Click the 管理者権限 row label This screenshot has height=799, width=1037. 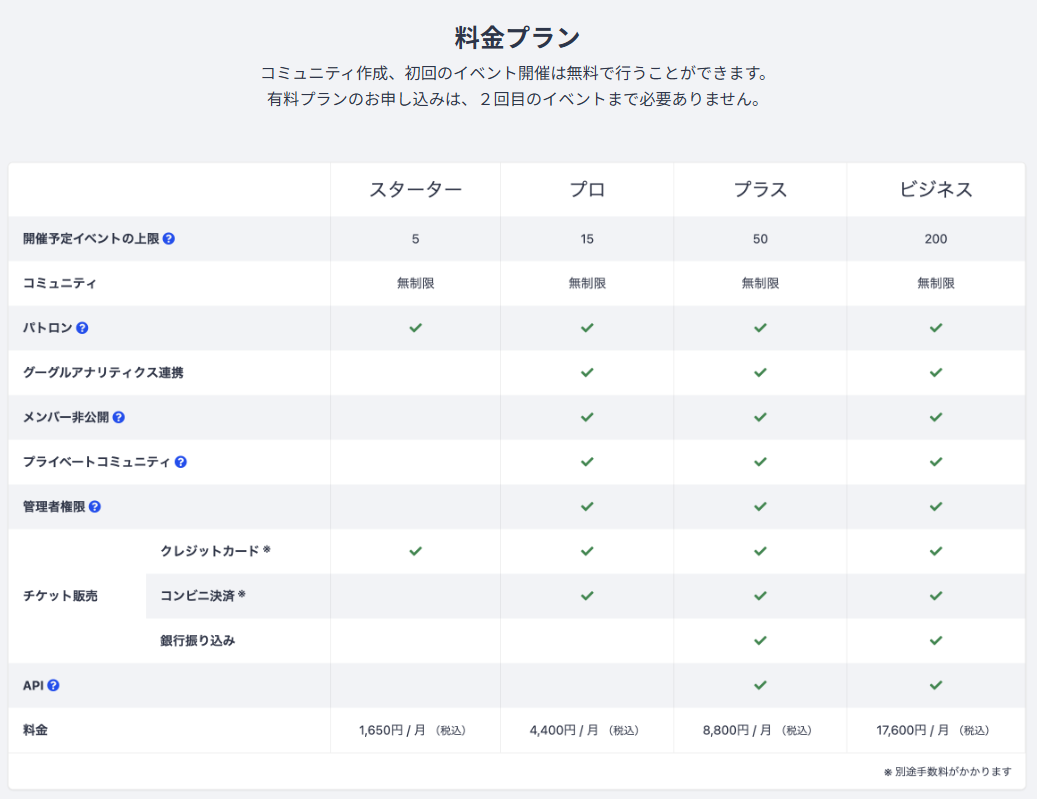[54, 507]
